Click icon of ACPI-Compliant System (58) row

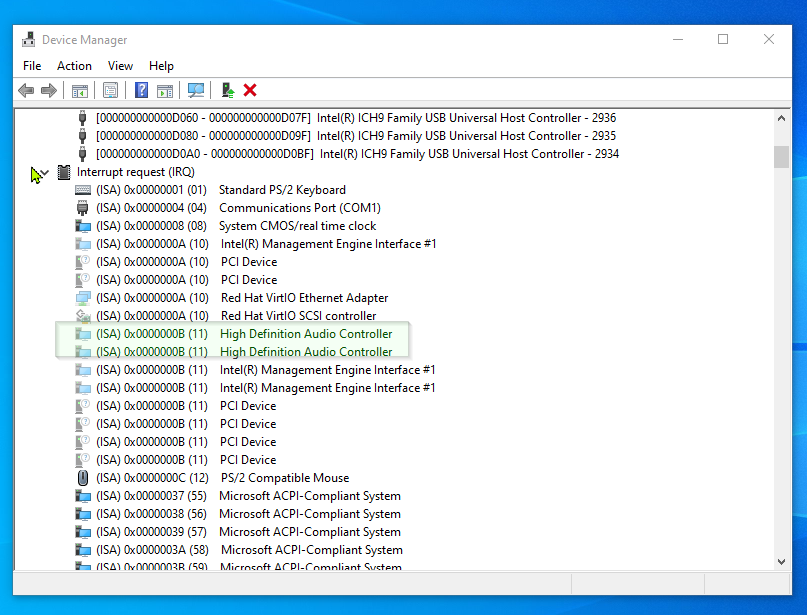tap(83, 550)
